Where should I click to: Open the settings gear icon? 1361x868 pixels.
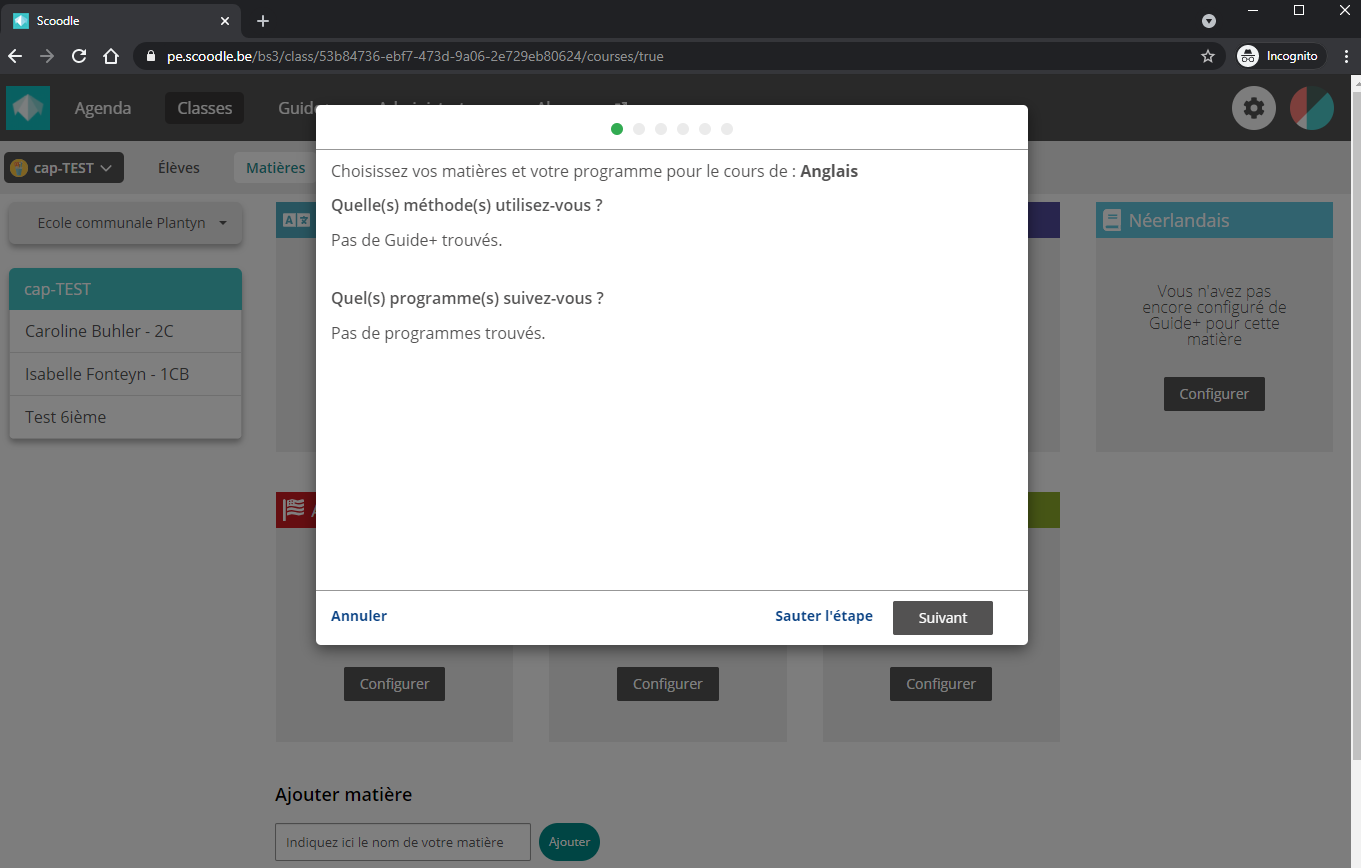1253,108
